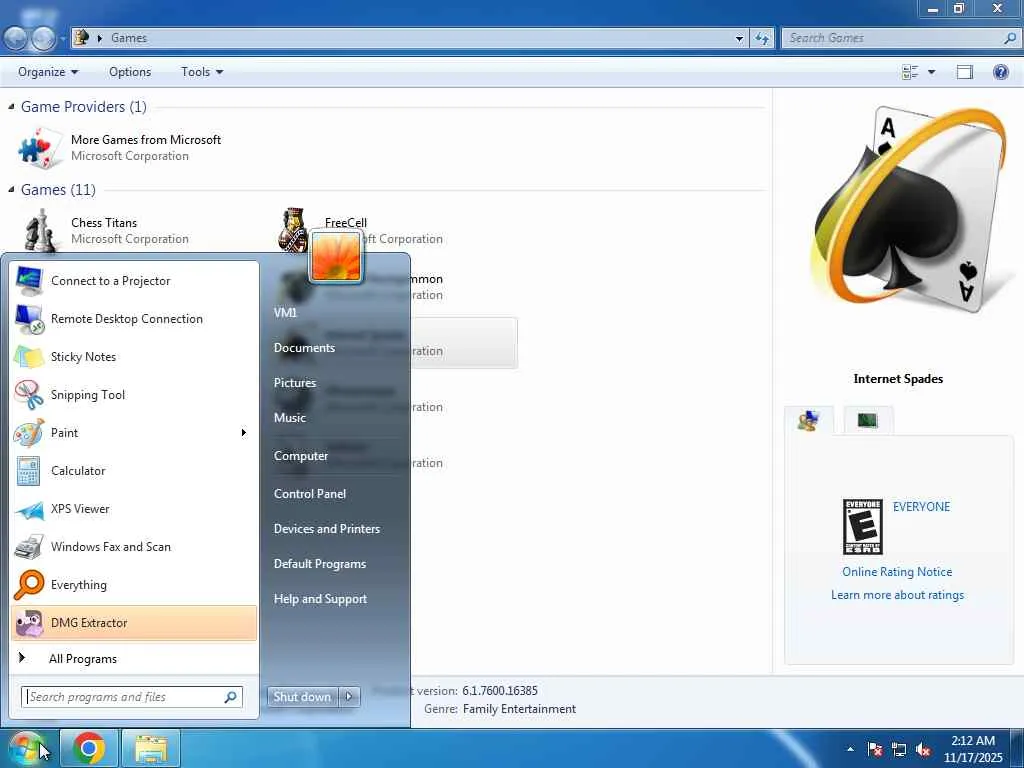Viewport: 1024px width, 768px height.
Task: Open More Games from Microsoft icon
Action: 39,148
